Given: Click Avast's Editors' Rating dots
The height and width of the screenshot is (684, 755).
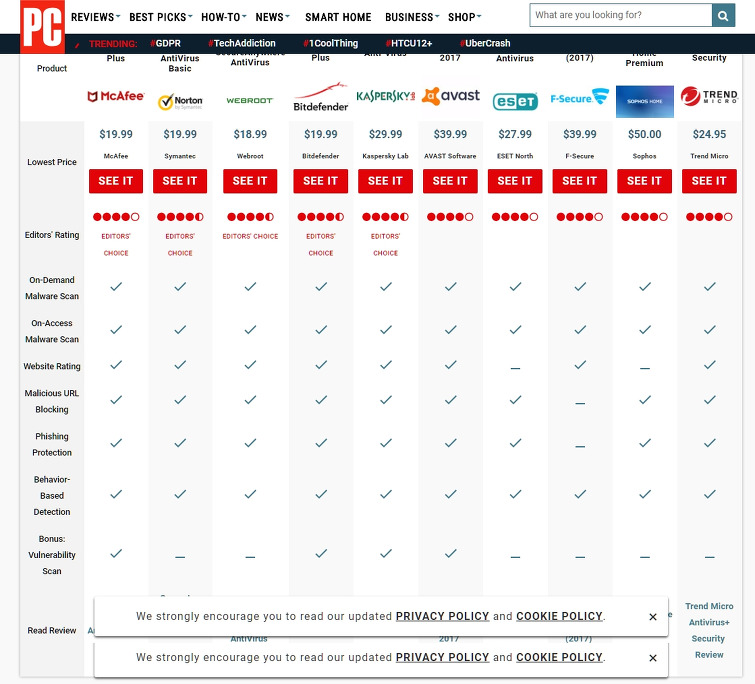Looking at the screenshot, I should coord(450,217).
